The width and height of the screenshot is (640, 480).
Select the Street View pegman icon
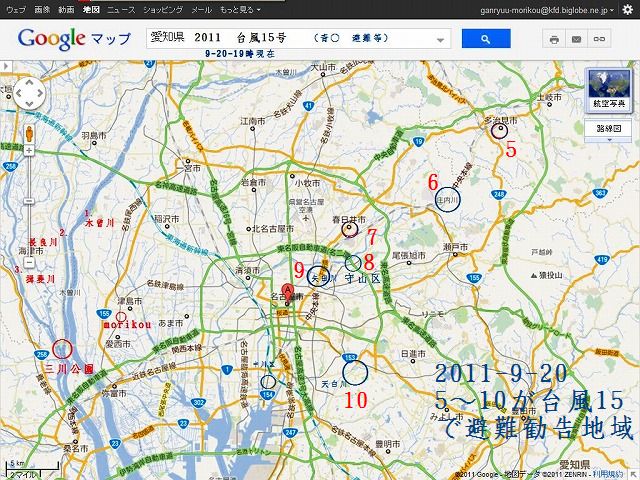(29, 133)
